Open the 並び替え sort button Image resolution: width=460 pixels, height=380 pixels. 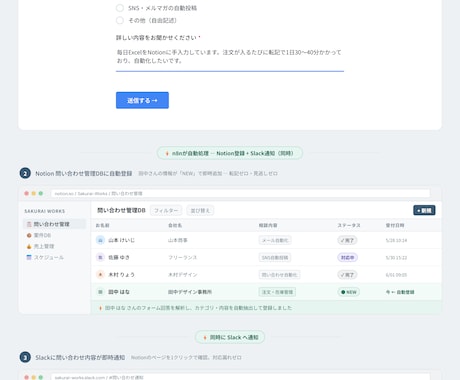pos(200,211)
